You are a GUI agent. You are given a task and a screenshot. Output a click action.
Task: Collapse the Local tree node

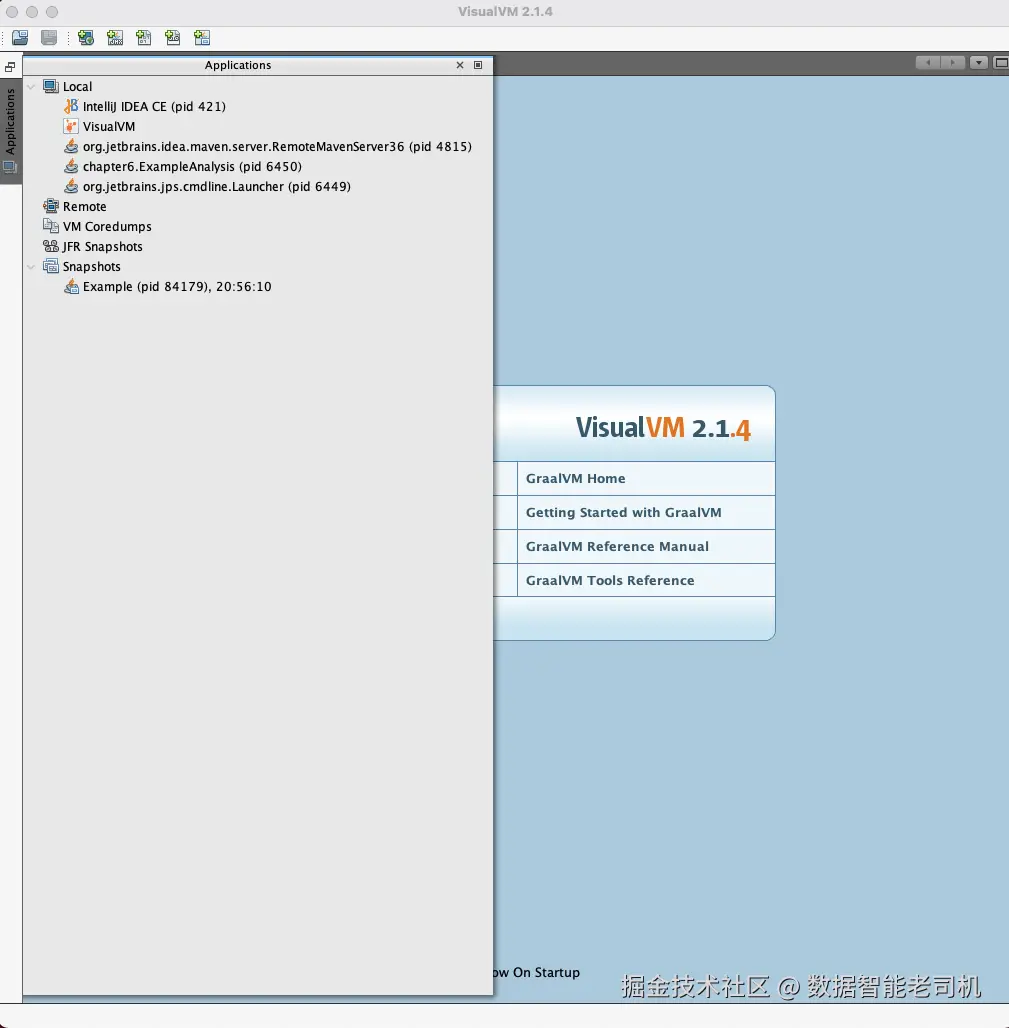tap(31, 87)
